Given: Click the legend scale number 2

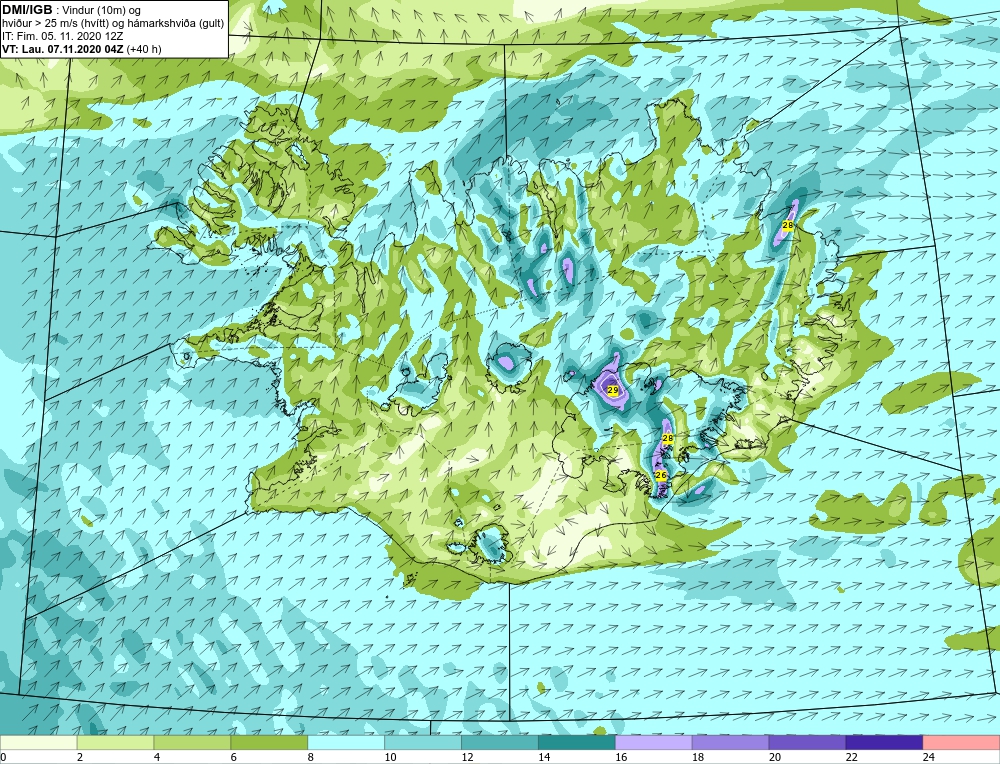Looking at the screenshot, I should (80, 757).
